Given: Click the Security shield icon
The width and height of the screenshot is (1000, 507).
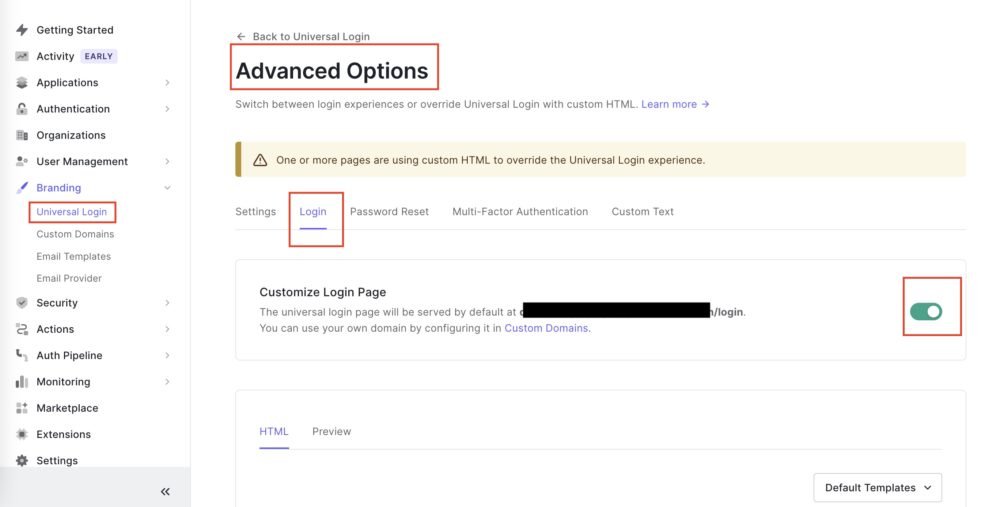Looking at the screenshot, I should click(22, 303).
